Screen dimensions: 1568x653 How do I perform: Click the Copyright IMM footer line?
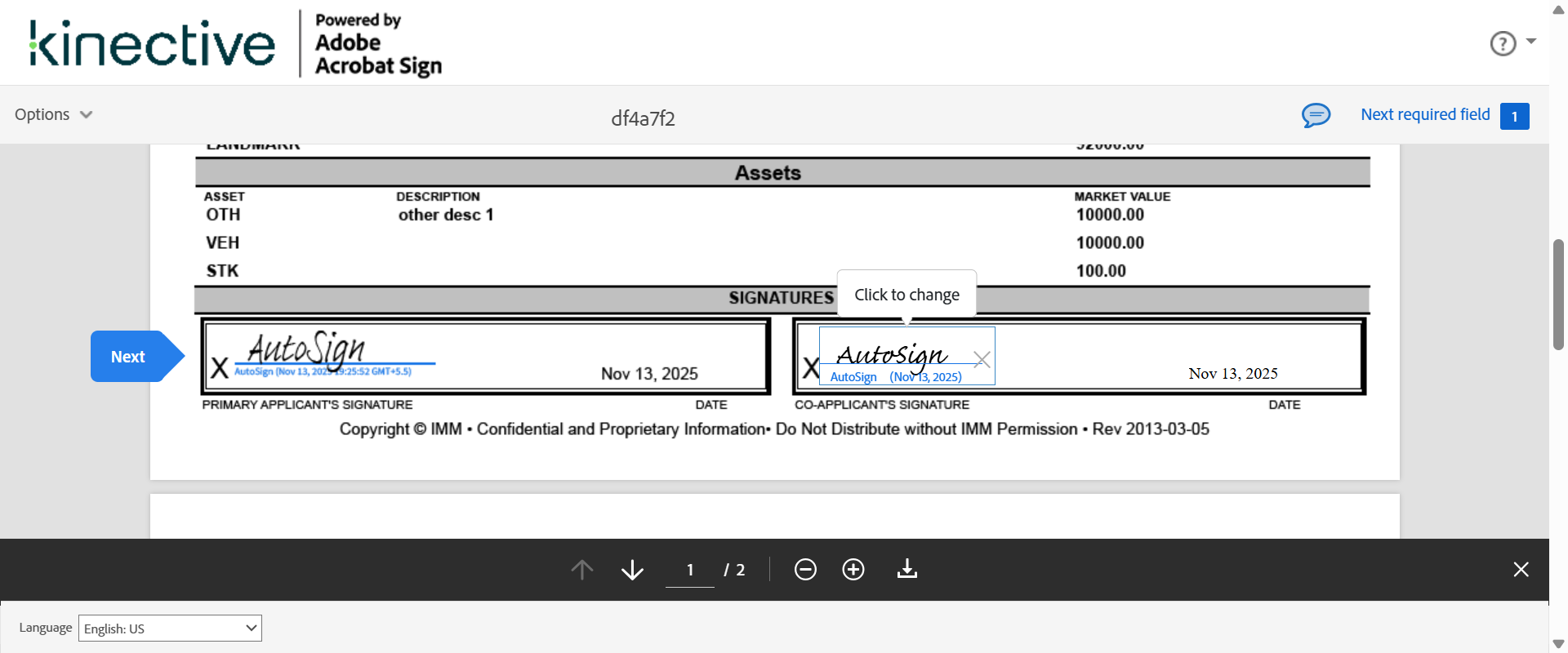click(x=774, y=429)
